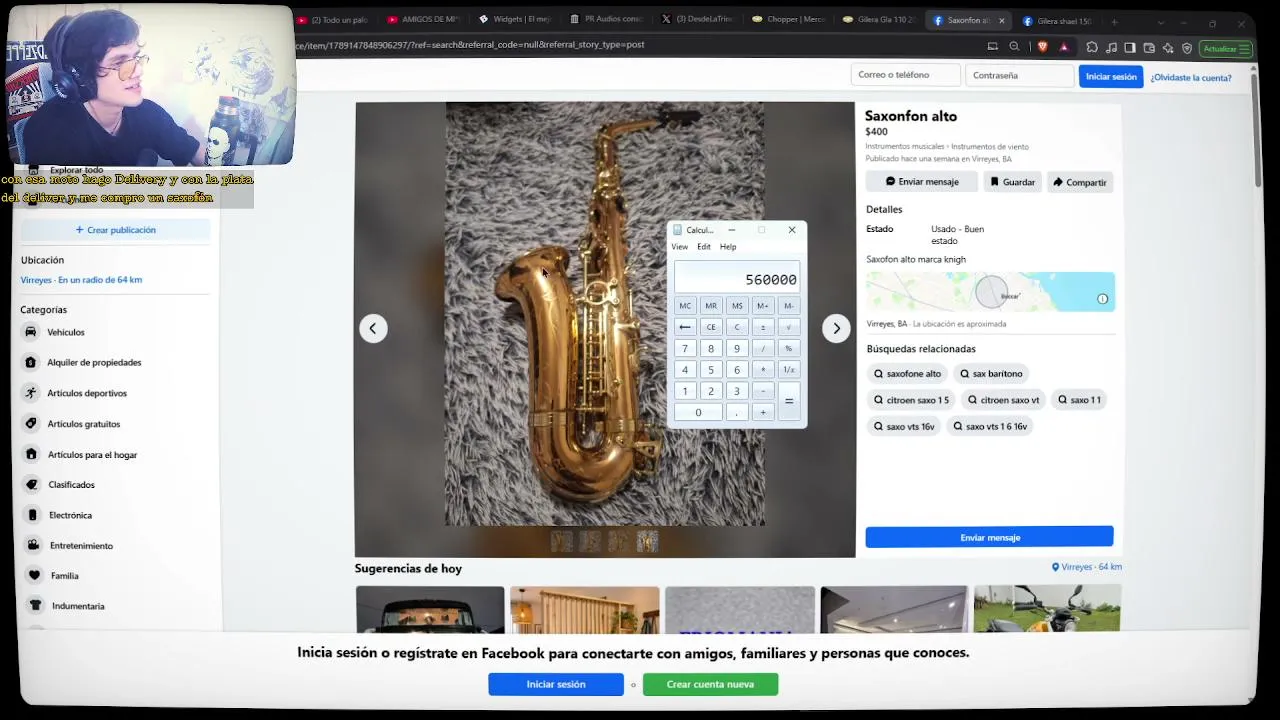This screenshot has height=720, width=1280.
Task: Show the previous saxophone photo
Action: (373, 328)
